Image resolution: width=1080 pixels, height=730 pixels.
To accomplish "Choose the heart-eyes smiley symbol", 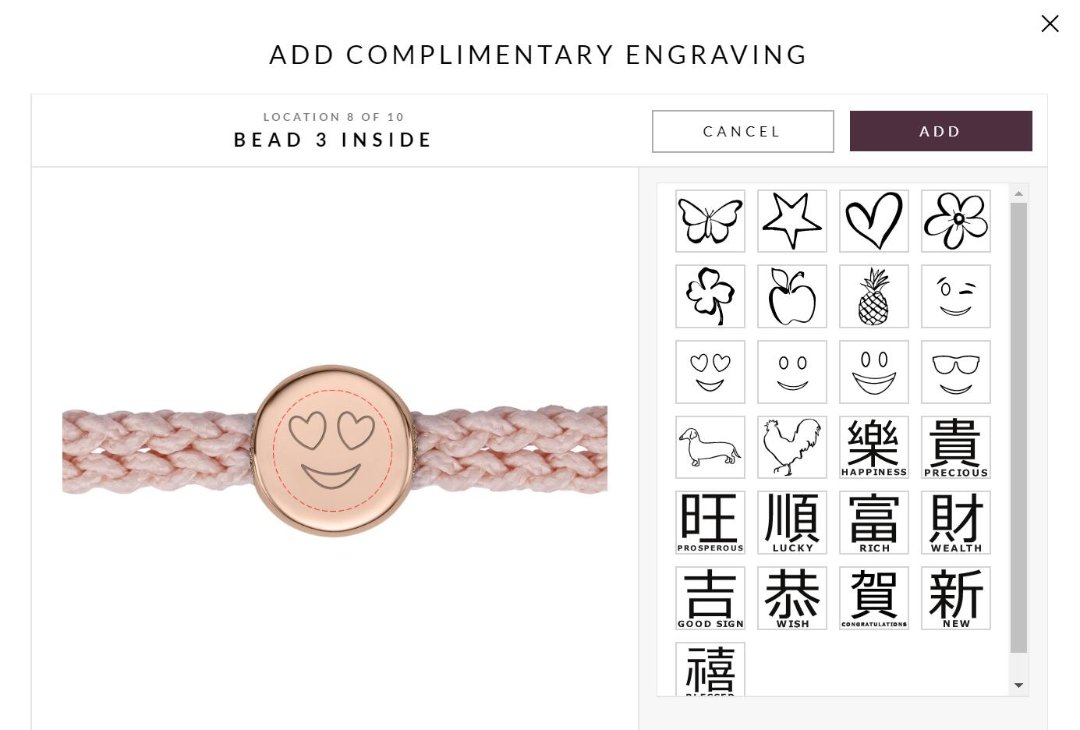I will (710, 372).
